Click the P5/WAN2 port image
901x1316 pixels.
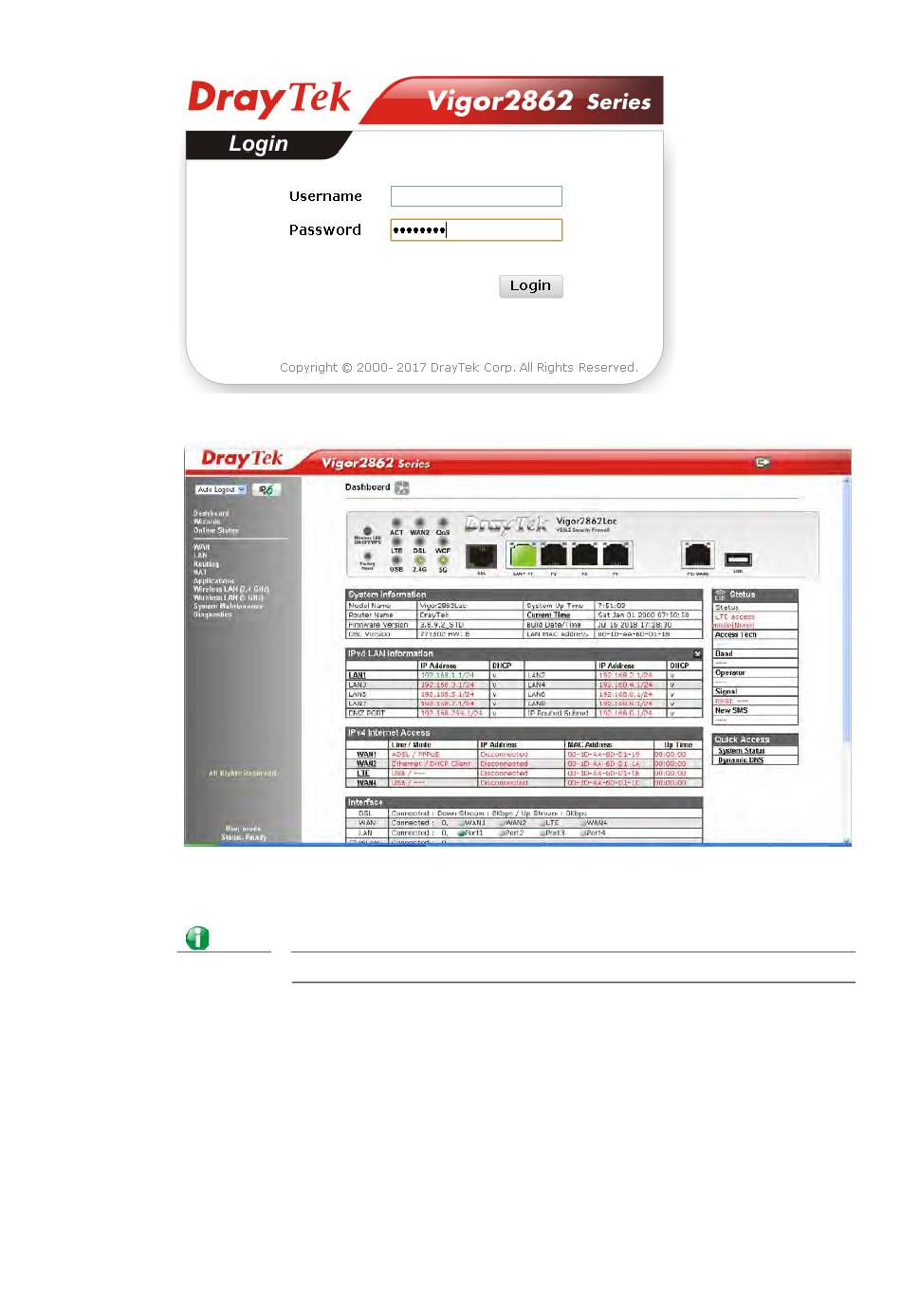(697, 555)
